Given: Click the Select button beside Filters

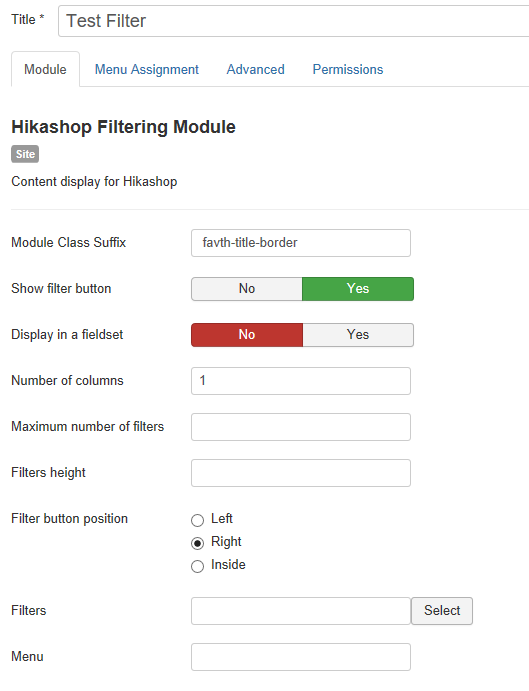Looking at the screenshot, I should pos(442,611).
